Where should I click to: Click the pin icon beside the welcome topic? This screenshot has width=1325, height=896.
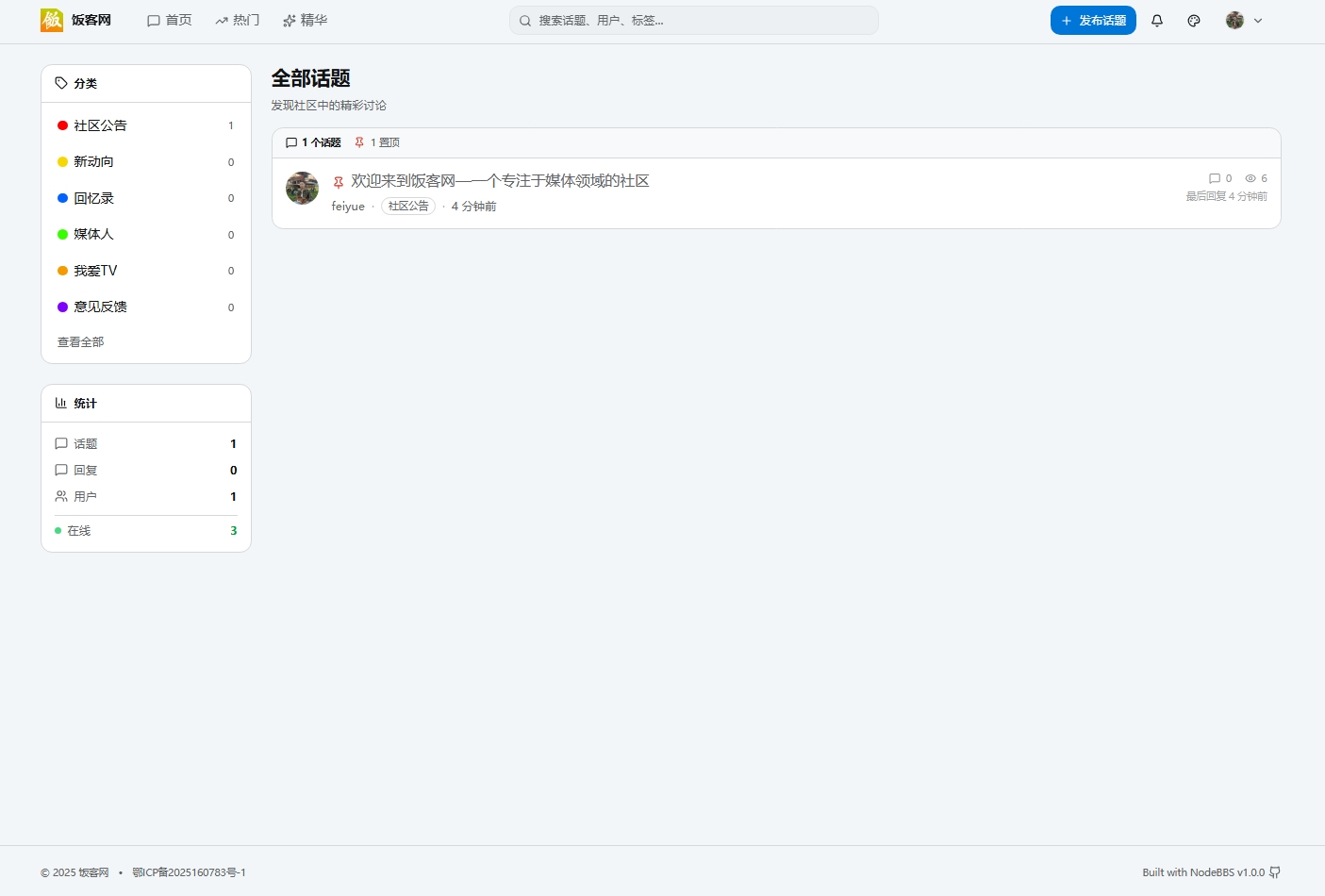(x=339, y=182)
